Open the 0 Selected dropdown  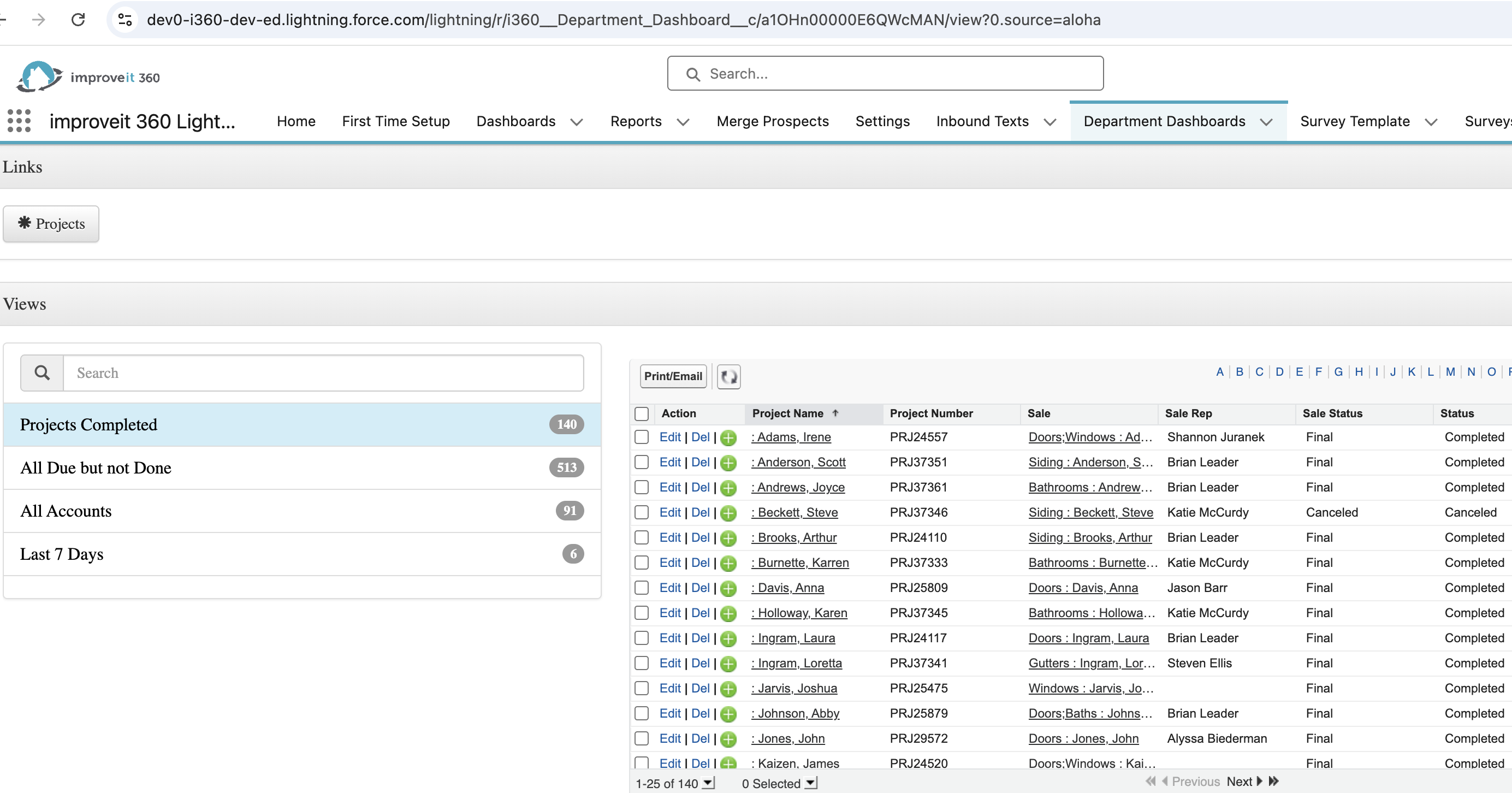coord(810,783)
